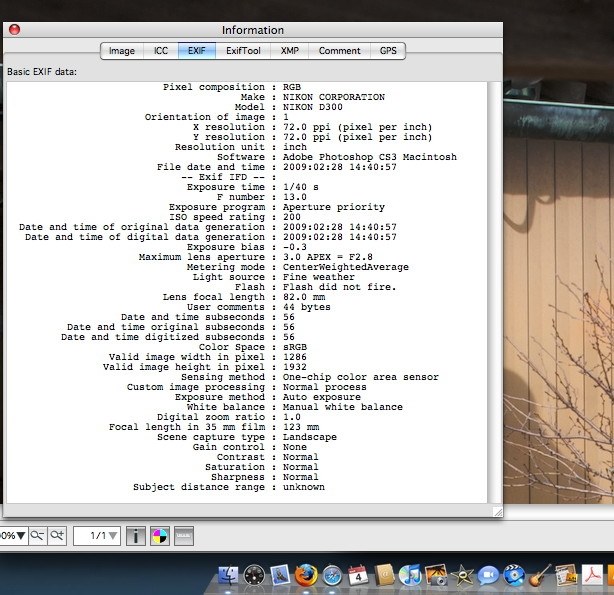Select the EXIF tab
This screenshot has width=614, height=595.
click(197, 51)
